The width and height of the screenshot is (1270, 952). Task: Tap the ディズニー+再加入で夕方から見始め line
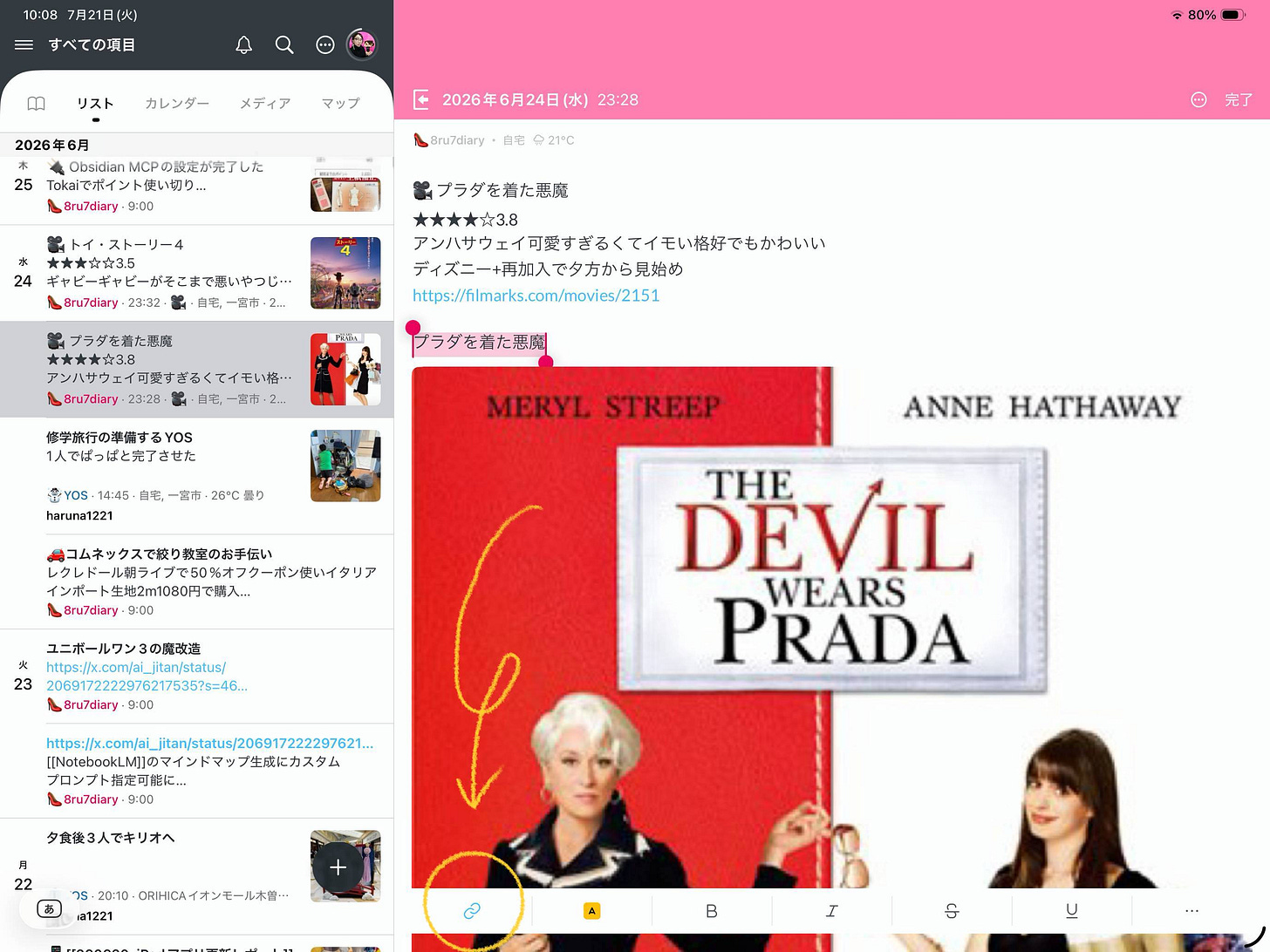point(548,269)
